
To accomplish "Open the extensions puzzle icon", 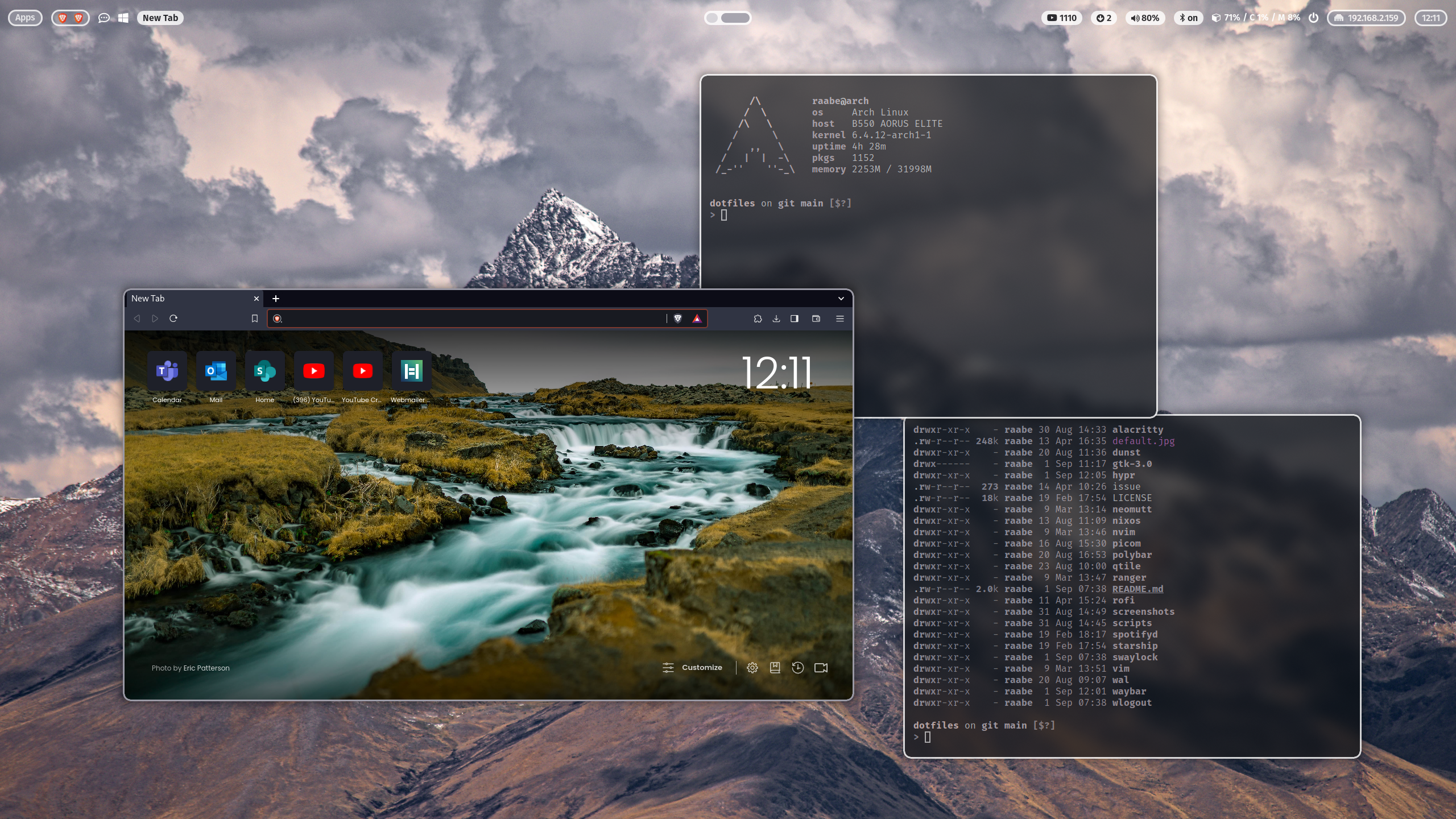I will click(758, 318).
